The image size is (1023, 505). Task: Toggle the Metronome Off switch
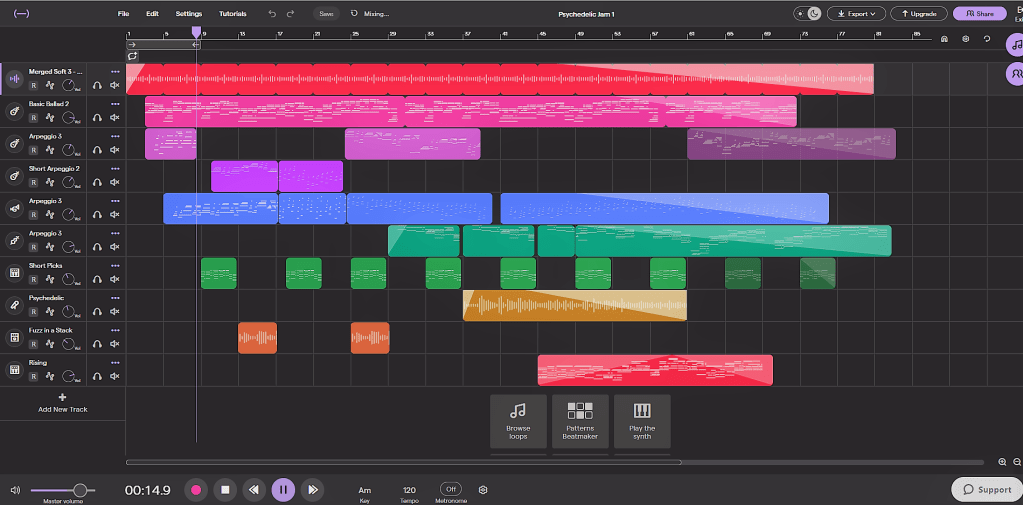click(451, 489)
